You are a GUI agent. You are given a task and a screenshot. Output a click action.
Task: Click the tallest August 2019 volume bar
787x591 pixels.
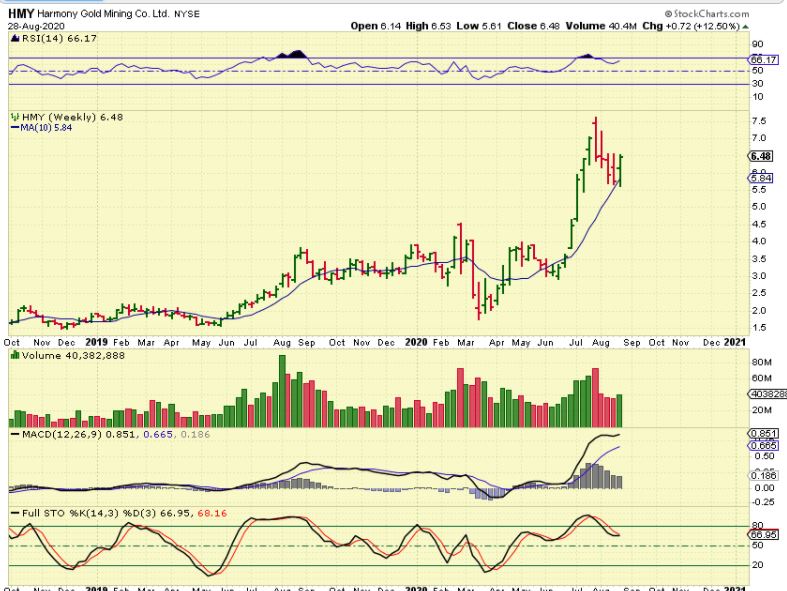point(282,391)
